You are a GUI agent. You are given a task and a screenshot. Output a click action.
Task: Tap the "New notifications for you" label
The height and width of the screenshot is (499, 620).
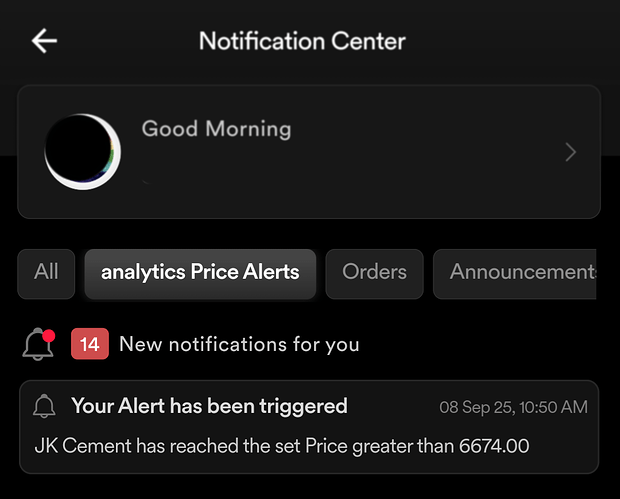(x=239, y=345)
